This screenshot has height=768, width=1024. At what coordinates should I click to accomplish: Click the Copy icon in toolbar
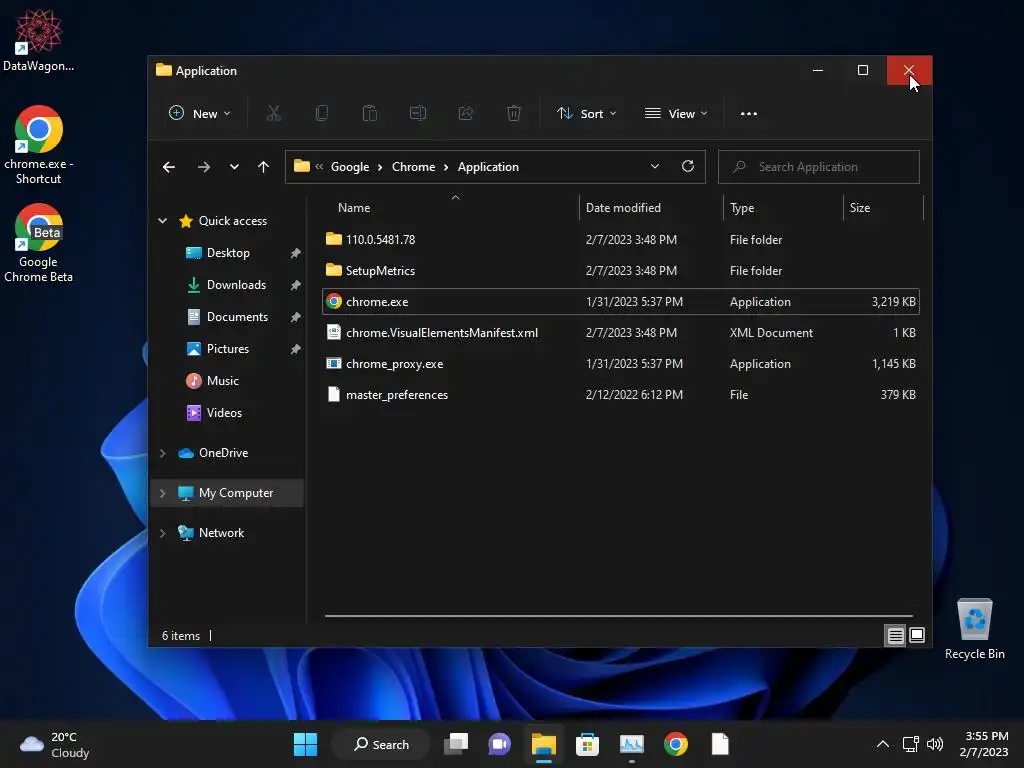[x=321, y=114]
